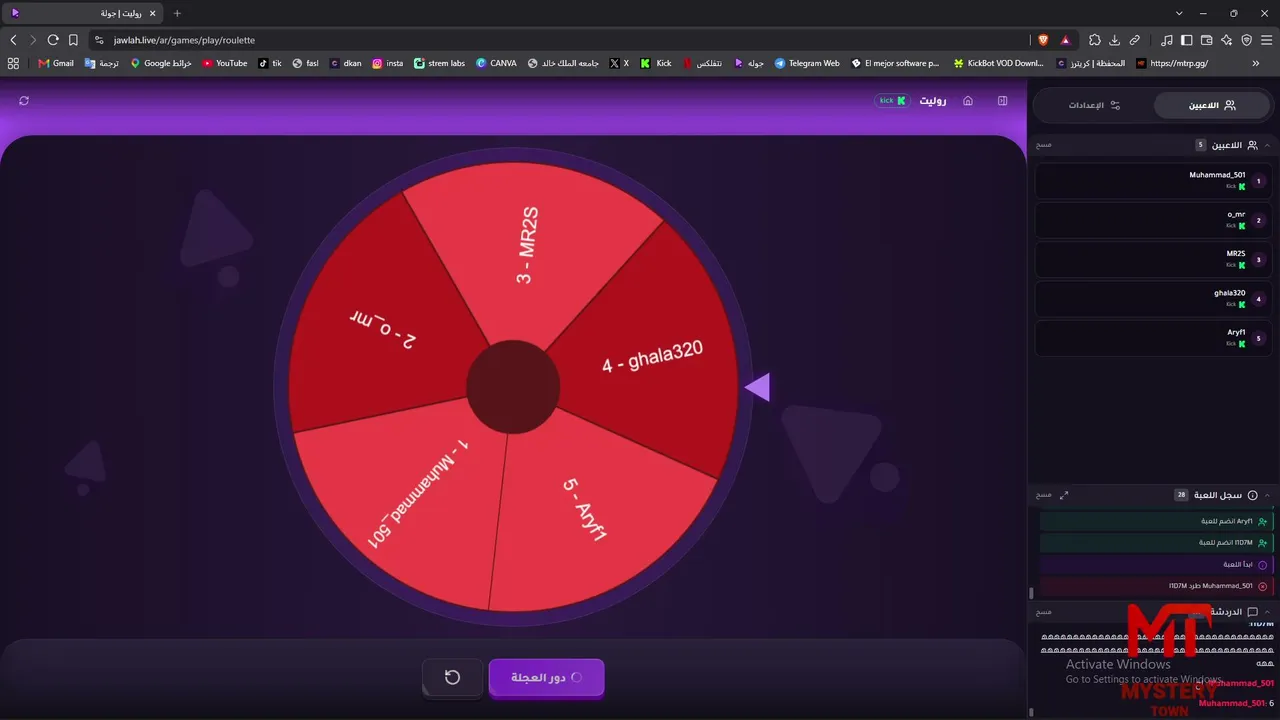Open the Kick bookmark
Screen dimensions: 1280x720
point(656,63)
